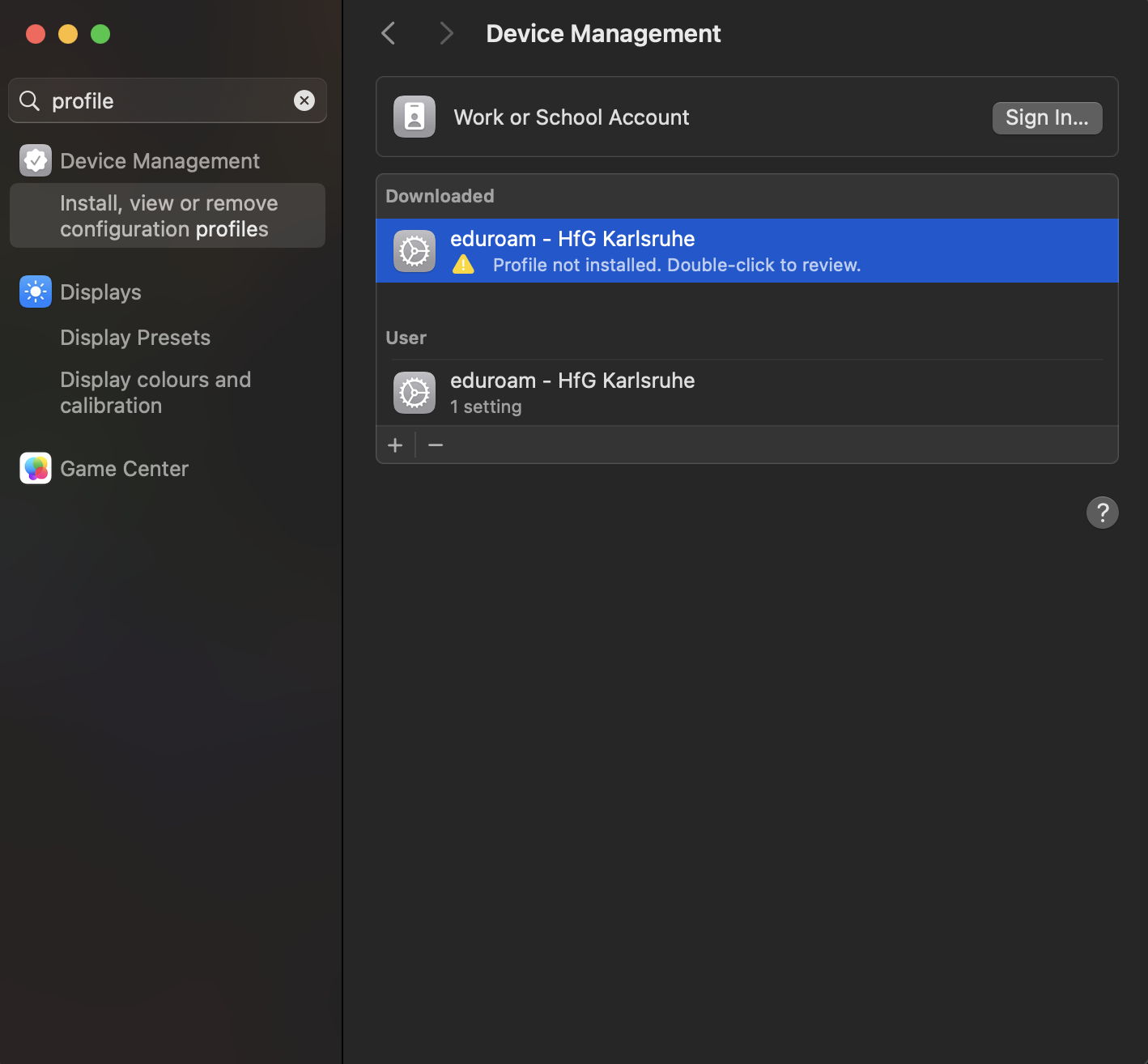This screenshot has height=1064, width=1148.
Task: Click the Downloaded section header
Action: [x=440, y=196]
